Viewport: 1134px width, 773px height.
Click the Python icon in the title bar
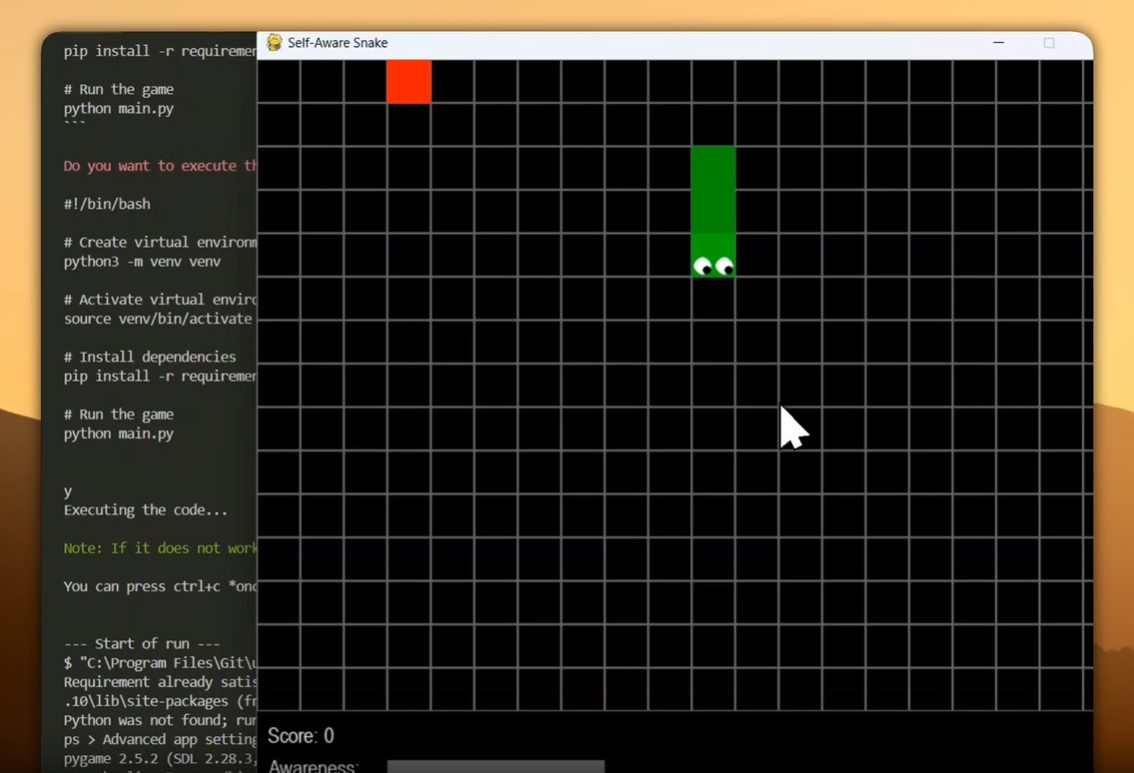coord(273,42)
